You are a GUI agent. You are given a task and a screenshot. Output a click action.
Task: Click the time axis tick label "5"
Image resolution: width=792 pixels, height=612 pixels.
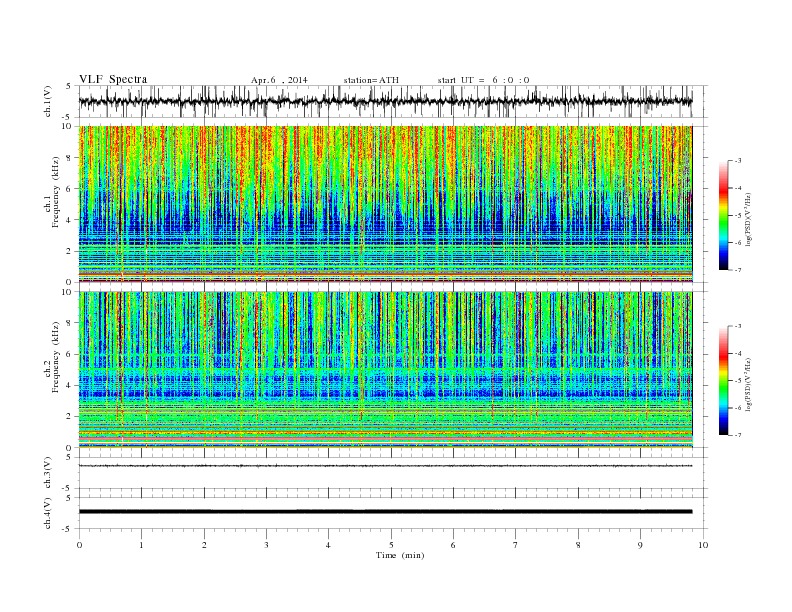[x=391, y=545]
